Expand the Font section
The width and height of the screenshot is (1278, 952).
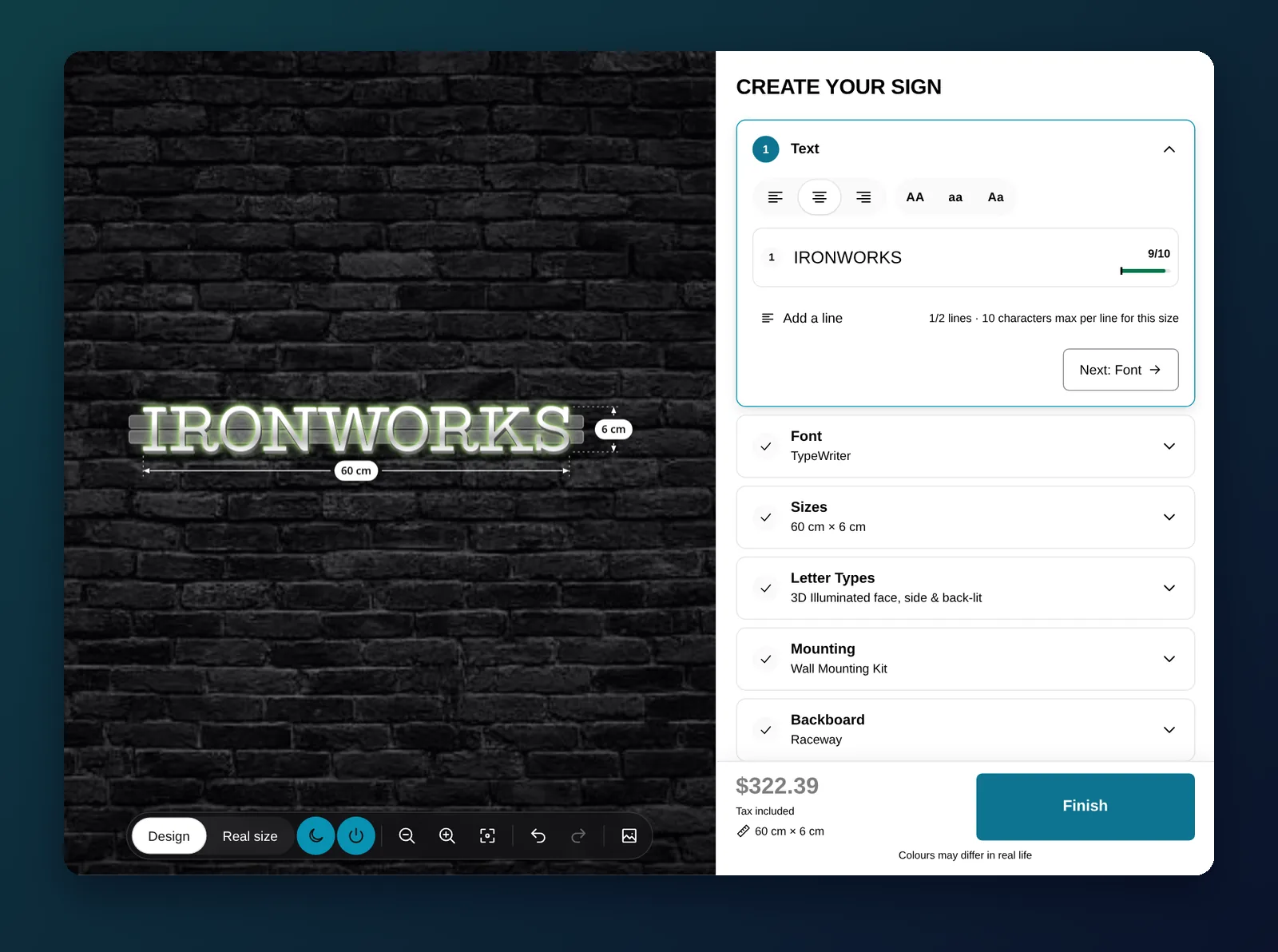tap(965, 446)
